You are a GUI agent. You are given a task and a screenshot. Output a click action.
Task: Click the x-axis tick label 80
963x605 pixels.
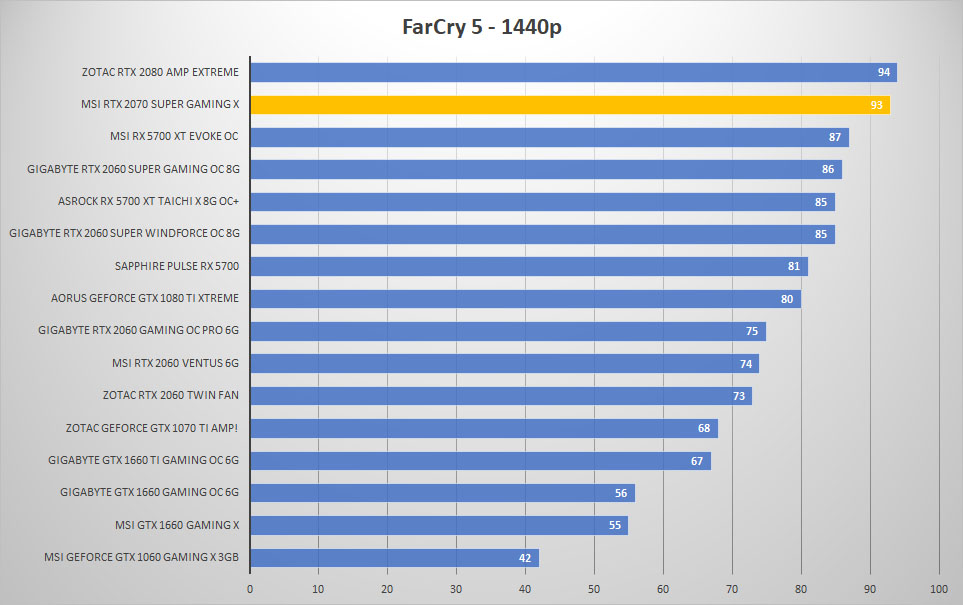tap(801, 589)
